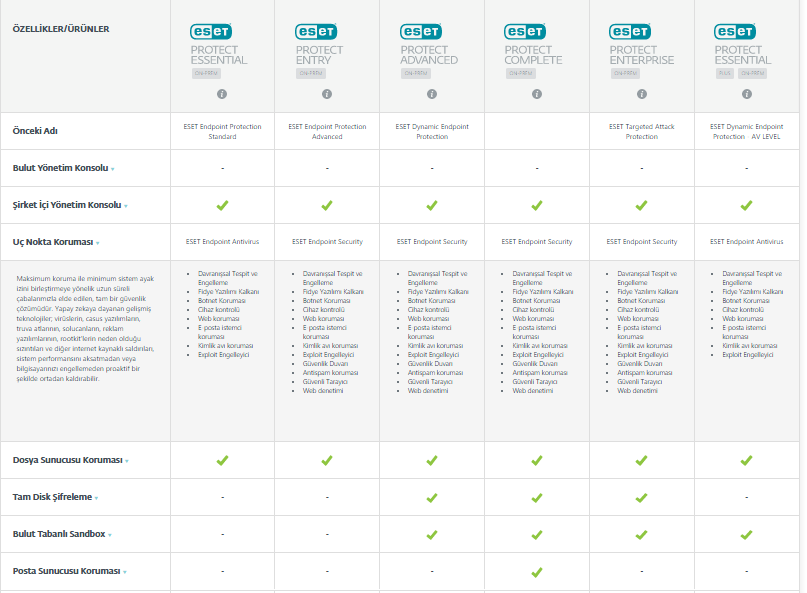Viewport: 807px width, 593px height.
Task: Open info icon under PROTECT COMPLETE
Action: click(x=537, y=94)
